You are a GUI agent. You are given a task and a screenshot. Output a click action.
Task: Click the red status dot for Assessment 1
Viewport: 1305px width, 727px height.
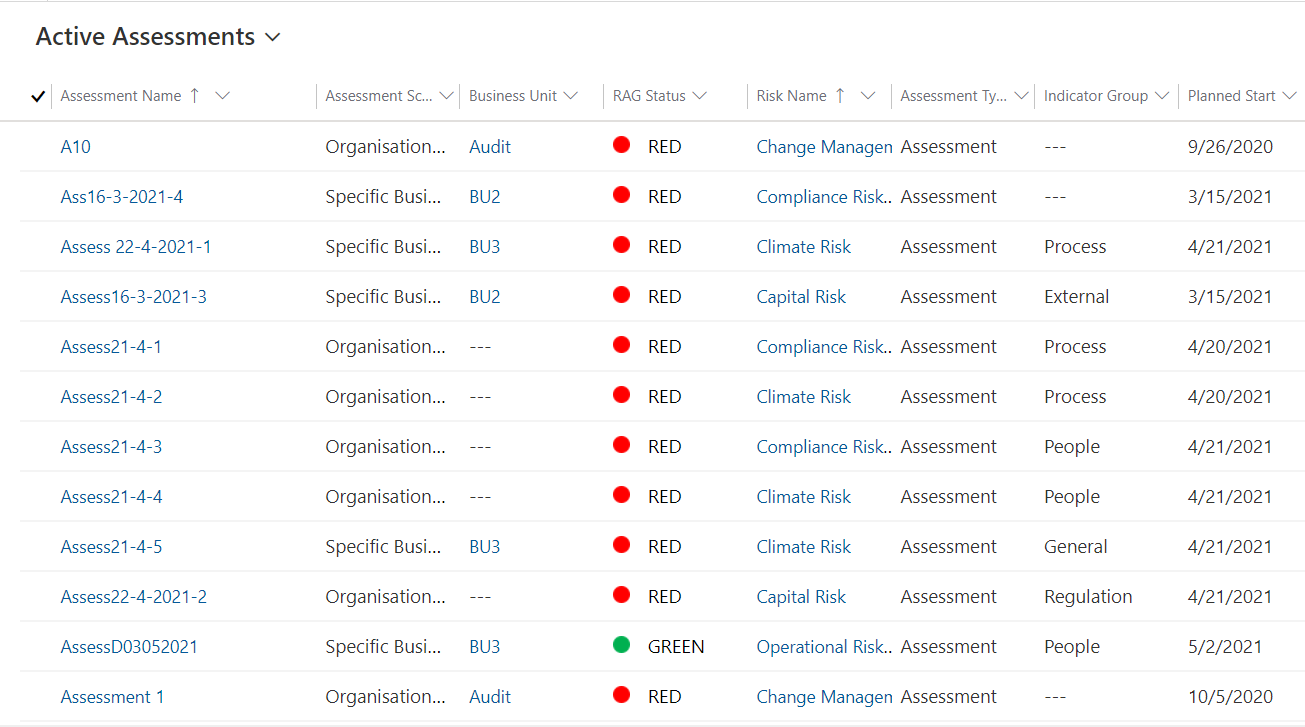[621, 695]
